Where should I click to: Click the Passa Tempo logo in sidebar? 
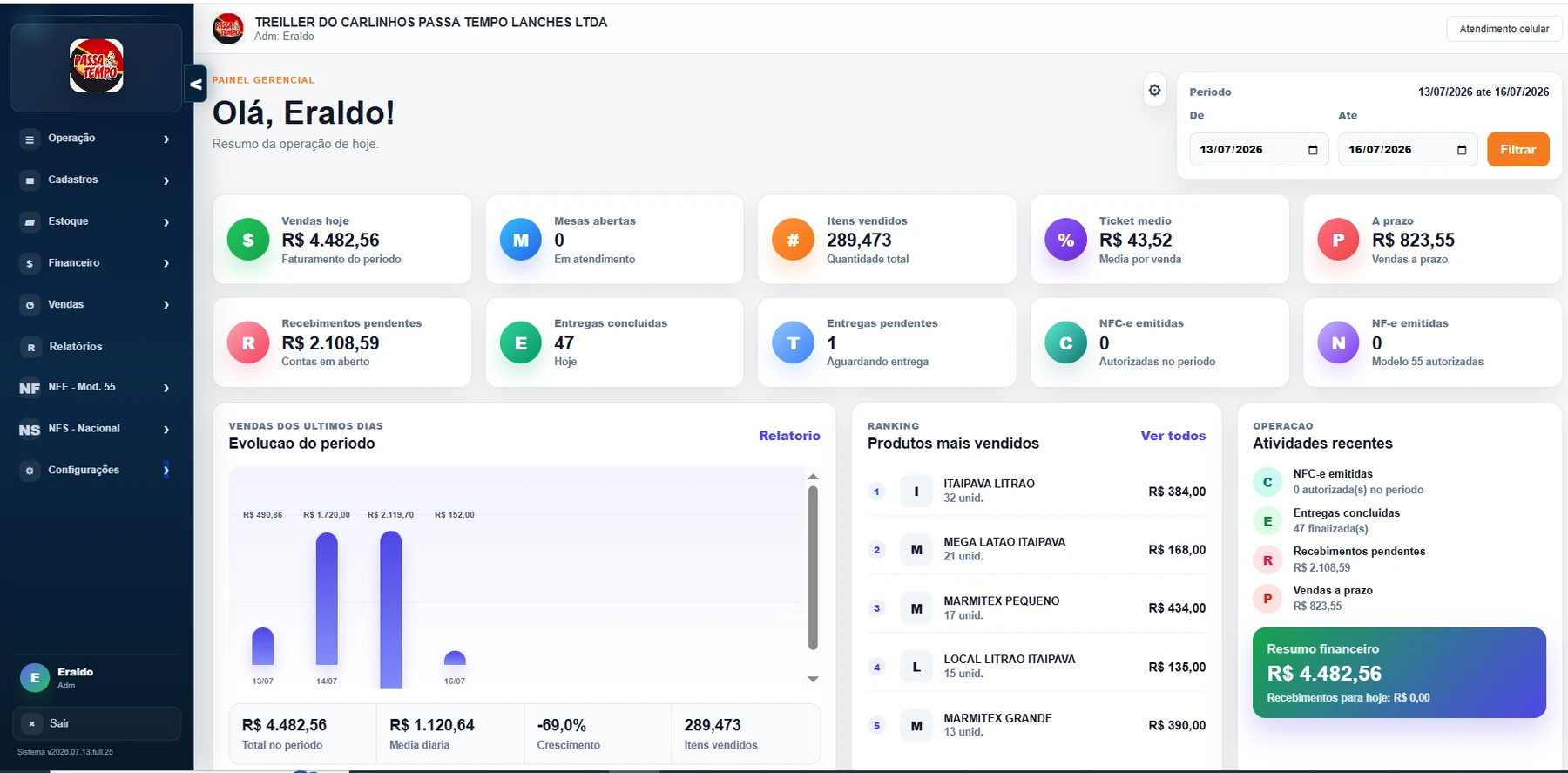pos(96,66)
